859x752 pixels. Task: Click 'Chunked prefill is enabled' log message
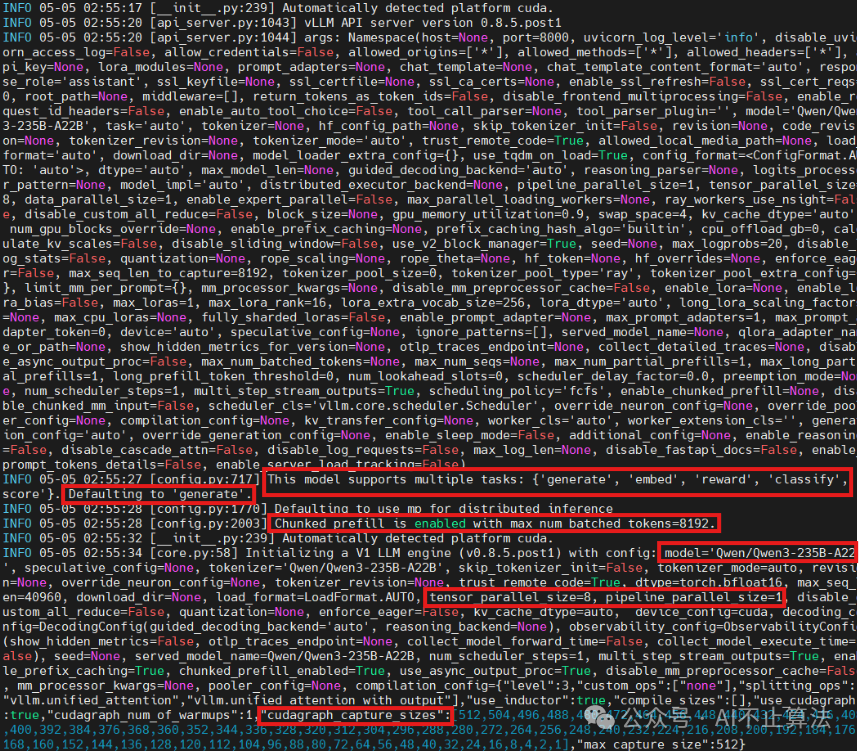[370, 524]
